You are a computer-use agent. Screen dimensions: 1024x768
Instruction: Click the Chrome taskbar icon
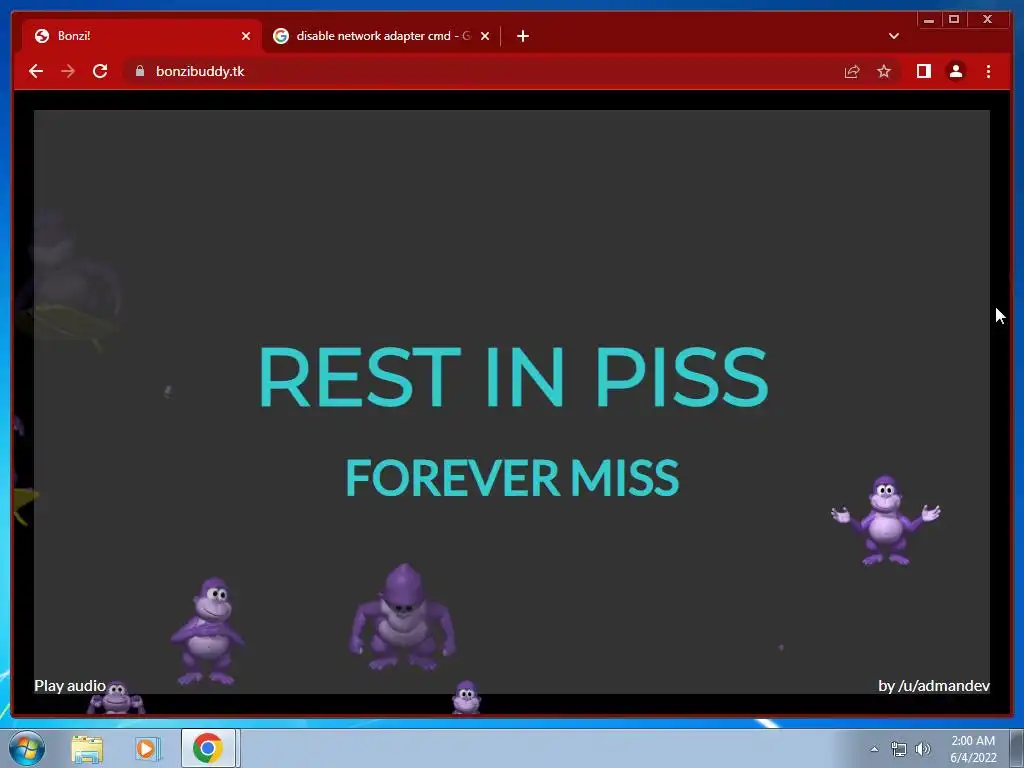pos(208,748)
